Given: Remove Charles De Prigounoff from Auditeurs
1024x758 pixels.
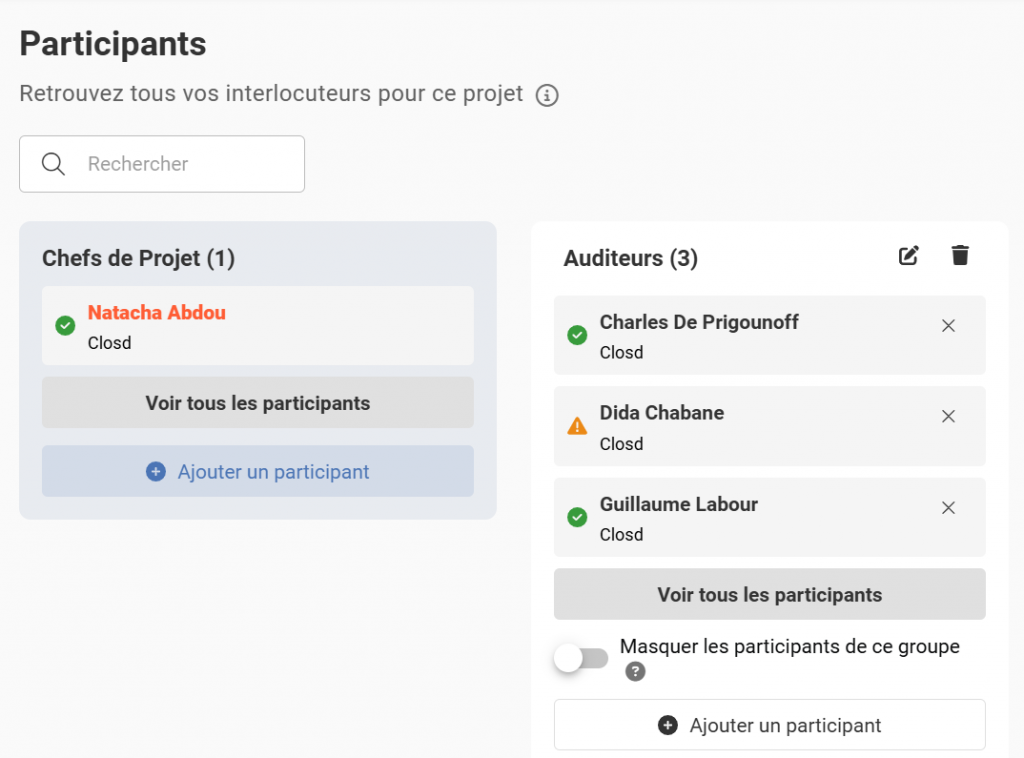Looking at the screenshot, I should click(949, 326).
